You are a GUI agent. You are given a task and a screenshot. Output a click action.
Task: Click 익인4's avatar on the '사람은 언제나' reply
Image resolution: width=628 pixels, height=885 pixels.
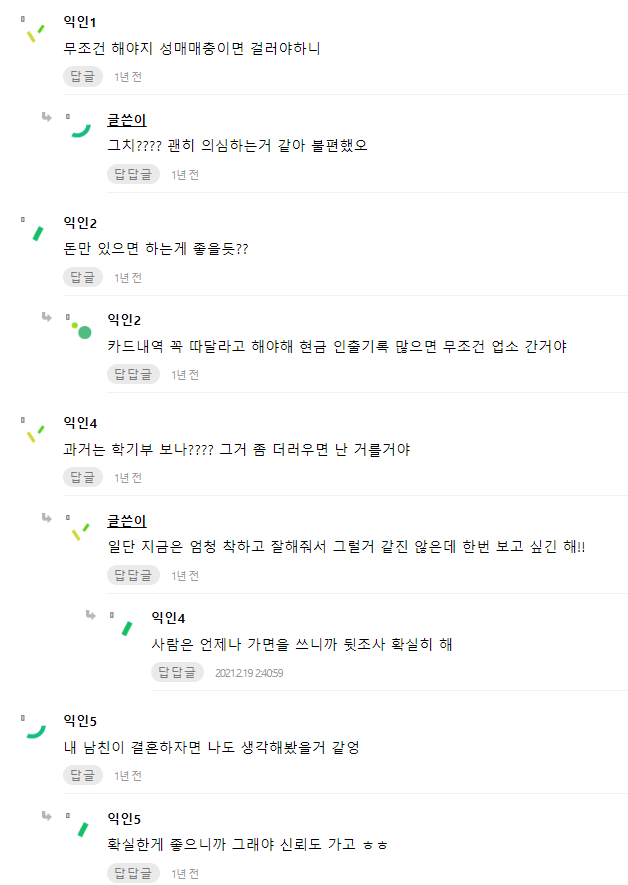124,628
